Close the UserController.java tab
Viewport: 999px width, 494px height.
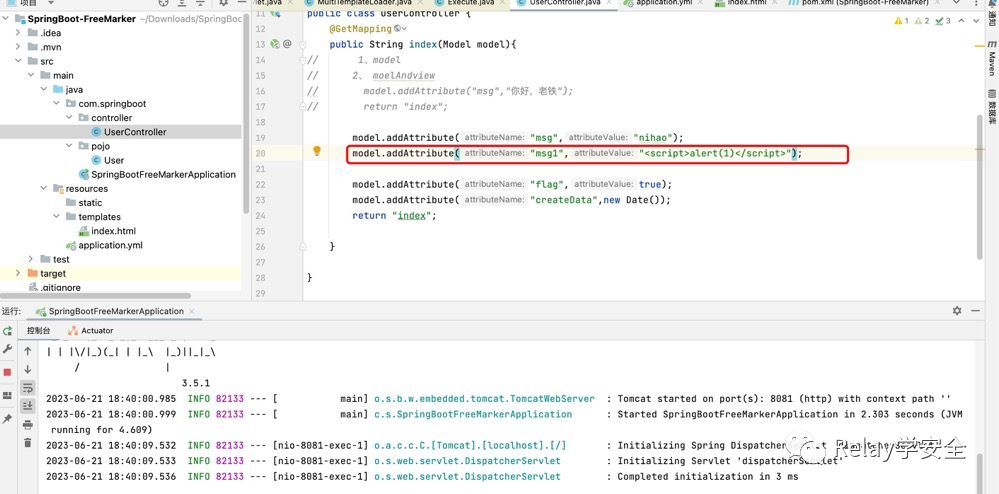[x=609, y=3]
